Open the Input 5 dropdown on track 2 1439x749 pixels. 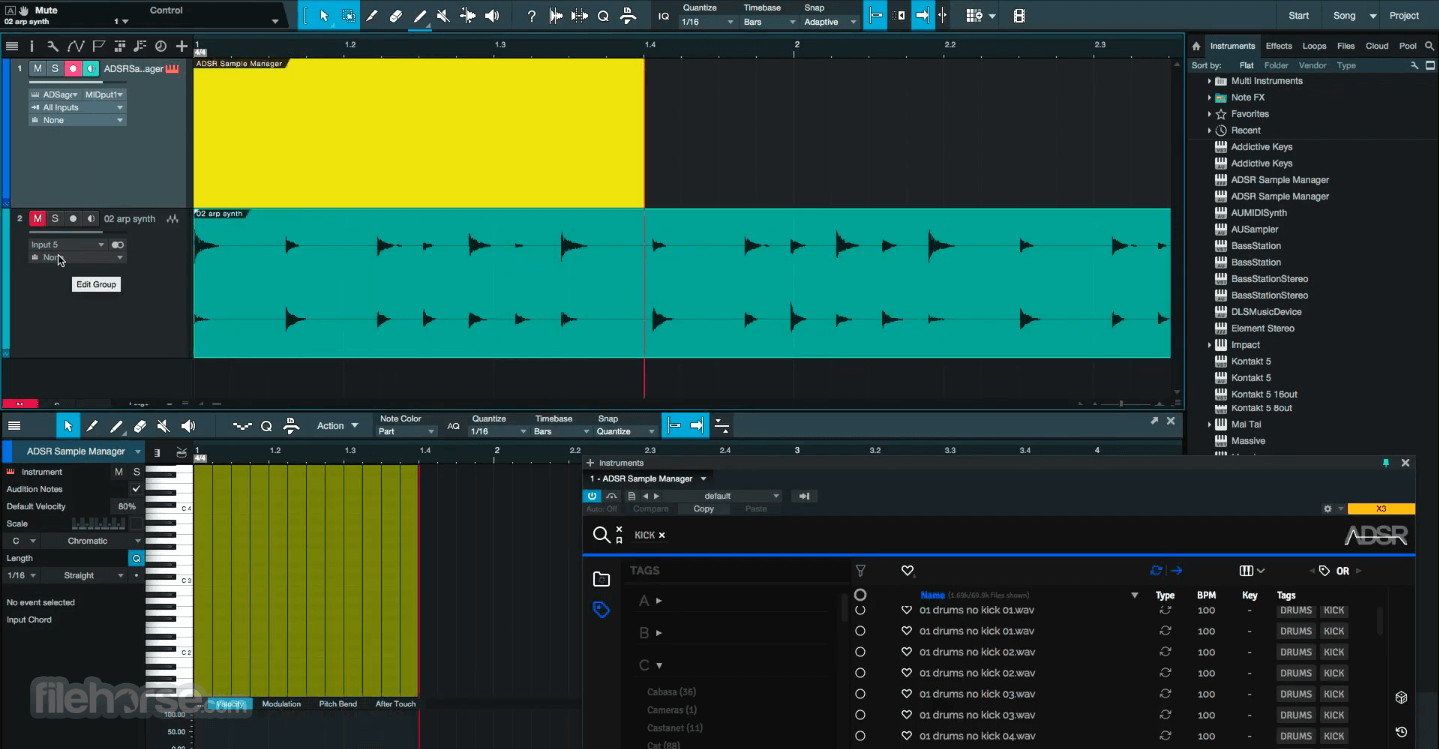pos(67,245)
